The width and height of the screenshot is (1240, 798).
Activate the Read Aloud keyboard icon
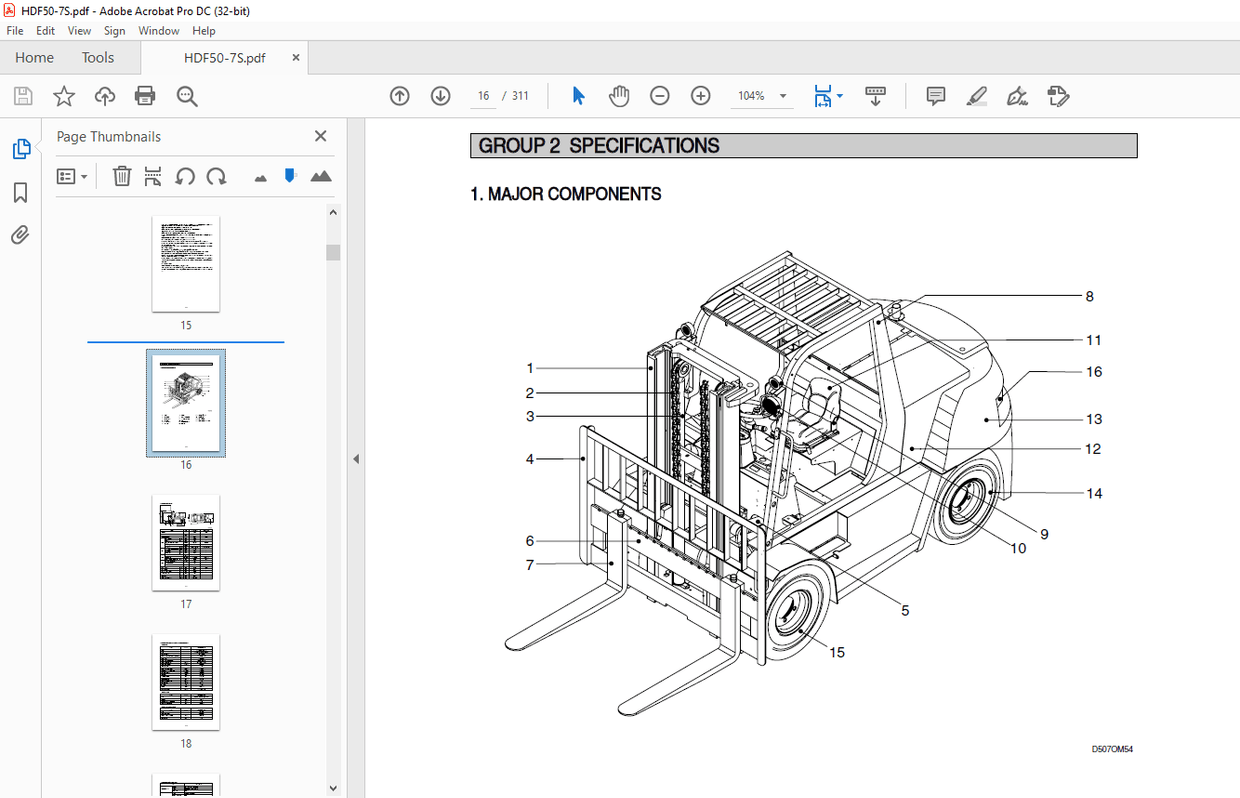(876, 96)
